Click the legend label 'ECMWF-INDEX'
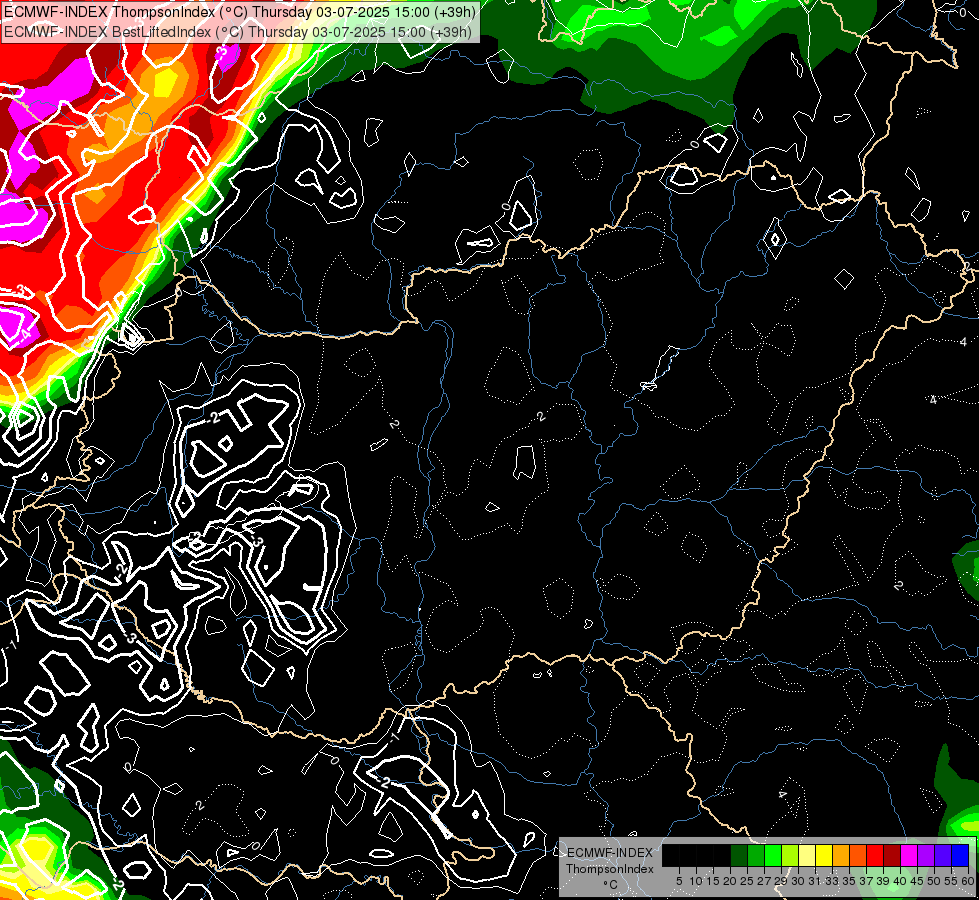Viewport: 979px width, 900px height. tap(610, 853)
